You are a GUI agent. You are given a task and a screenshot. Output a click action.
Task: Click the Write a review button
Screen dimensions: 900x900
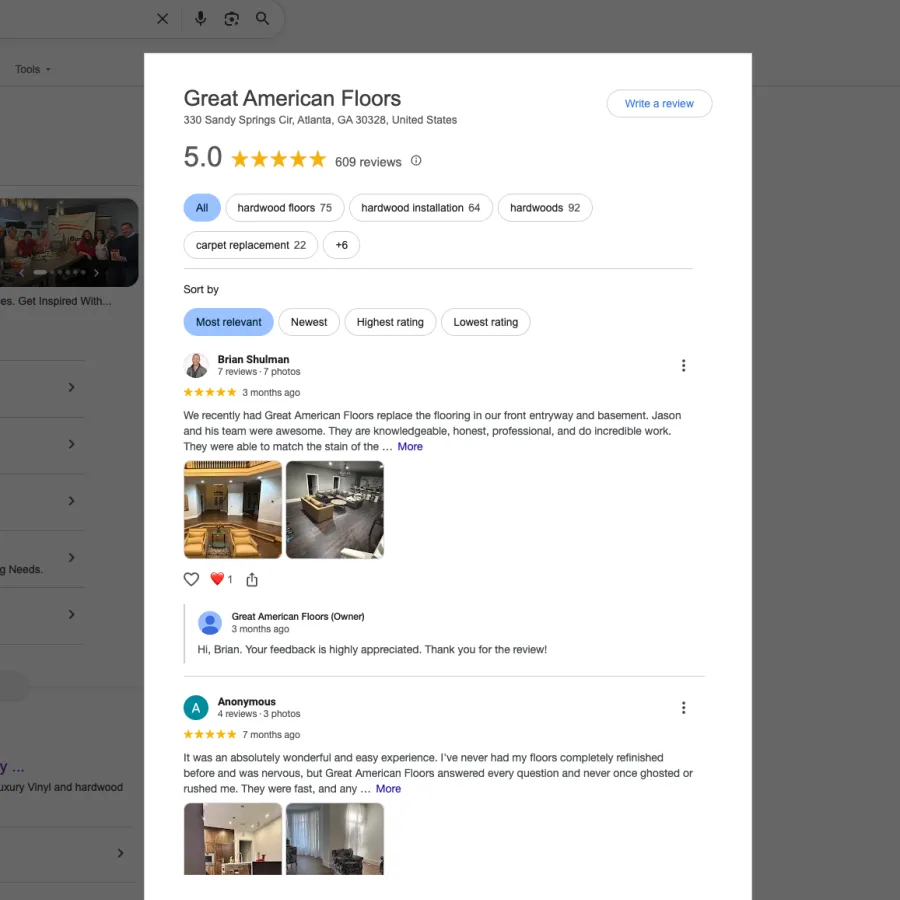(659, 104)
